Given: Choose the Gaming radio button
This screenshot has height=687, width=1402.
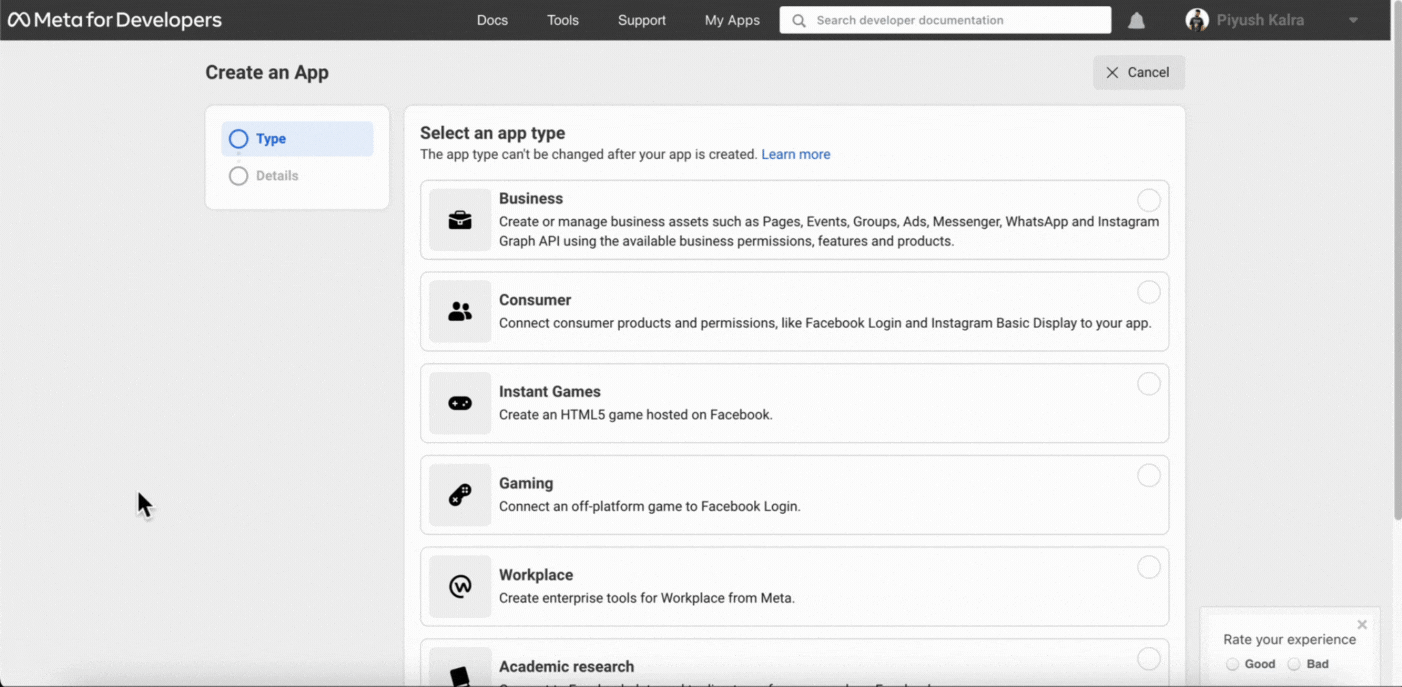Looking at the screenshot, I should (x=1148, y=476).
